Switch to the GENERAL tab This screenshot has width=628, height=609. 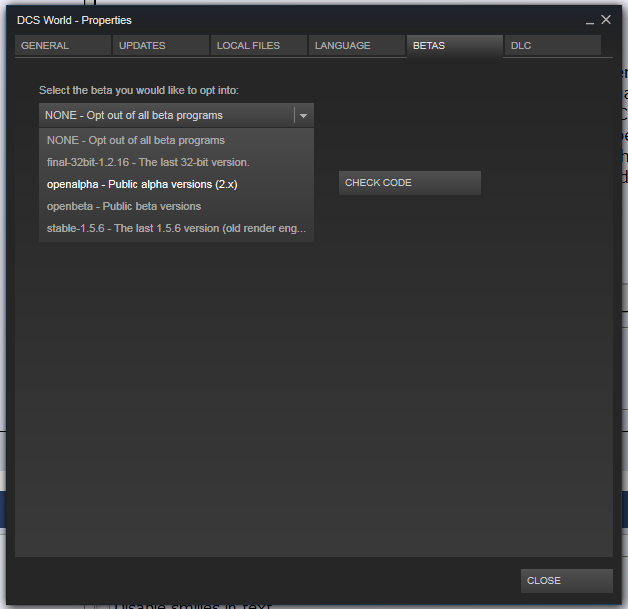[x=63, y=46]
